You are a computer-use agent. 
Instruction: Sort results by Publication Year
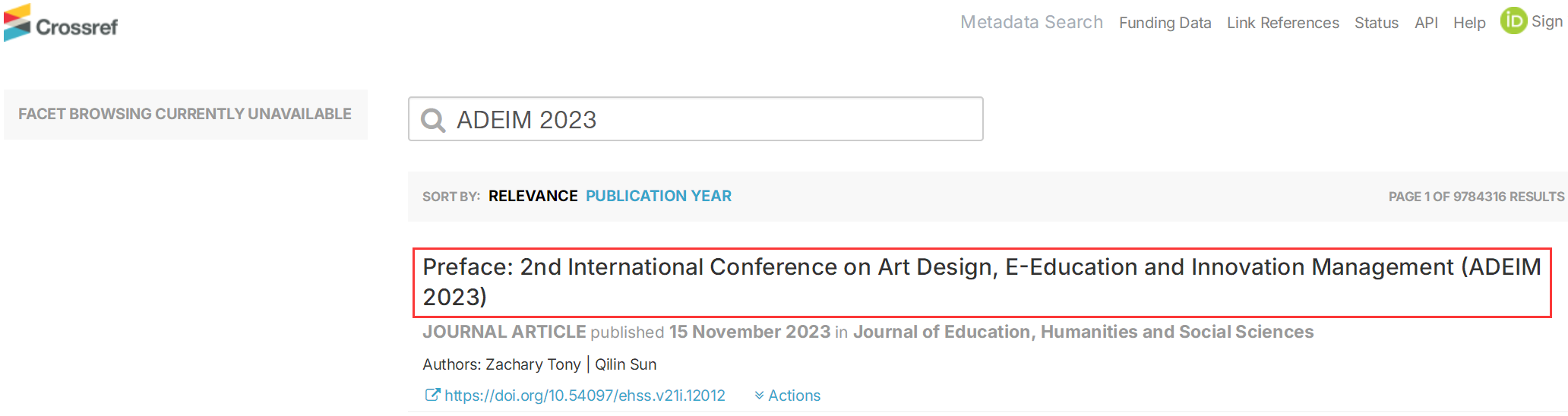[x=659, y=196]
